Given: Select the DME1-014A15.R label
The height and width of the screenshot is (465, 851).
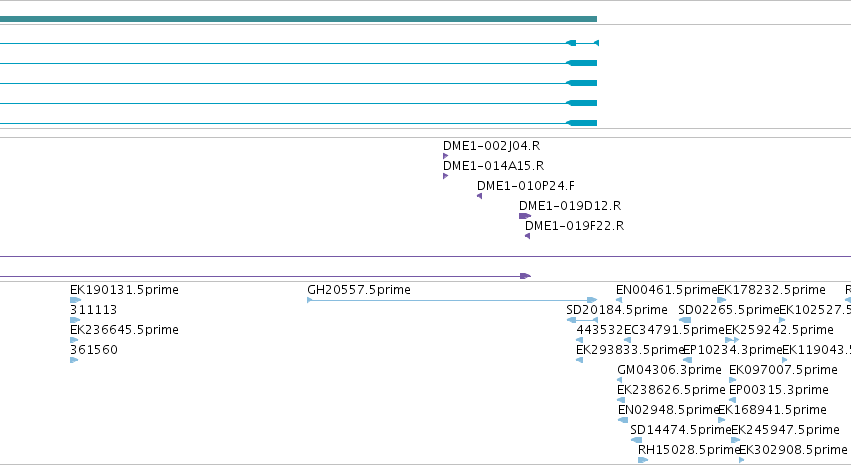Looking at the screenshot, I should pos(493,166).
